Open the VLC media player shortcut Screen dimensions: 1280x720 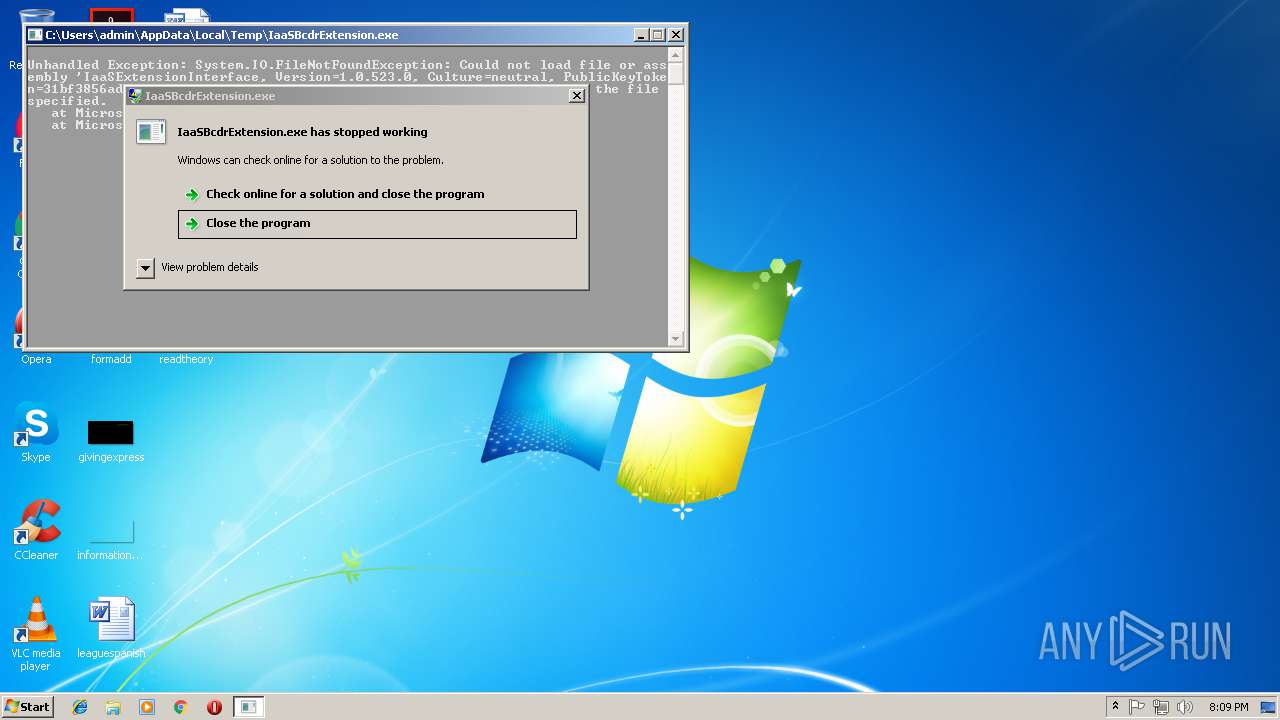point(36,633)
